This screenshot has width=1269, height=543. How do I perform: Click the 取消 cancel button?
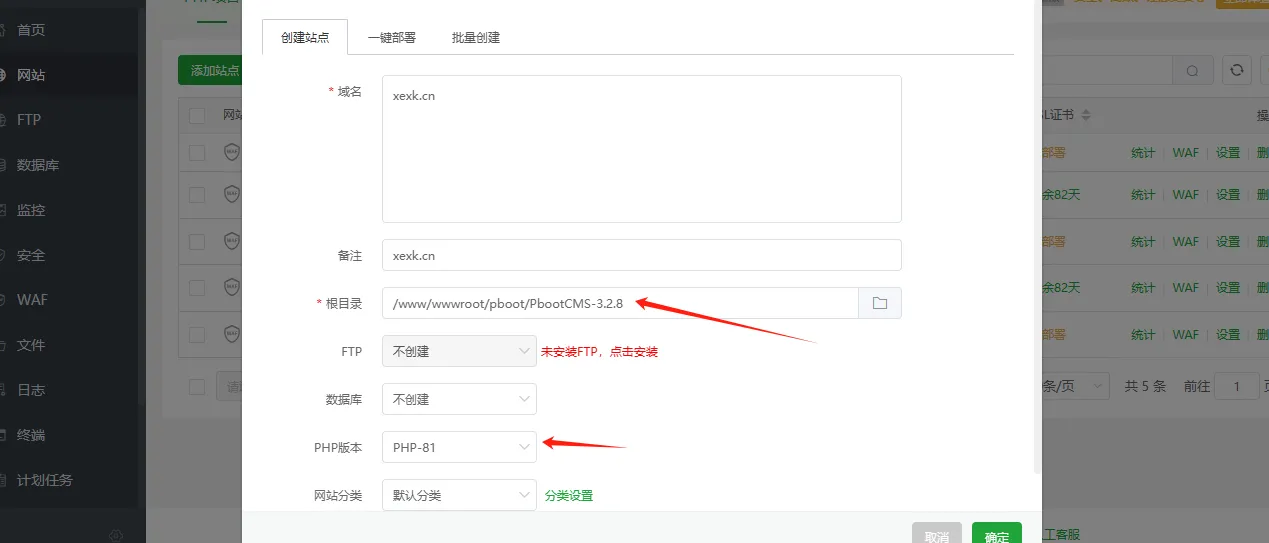[937, 534]
